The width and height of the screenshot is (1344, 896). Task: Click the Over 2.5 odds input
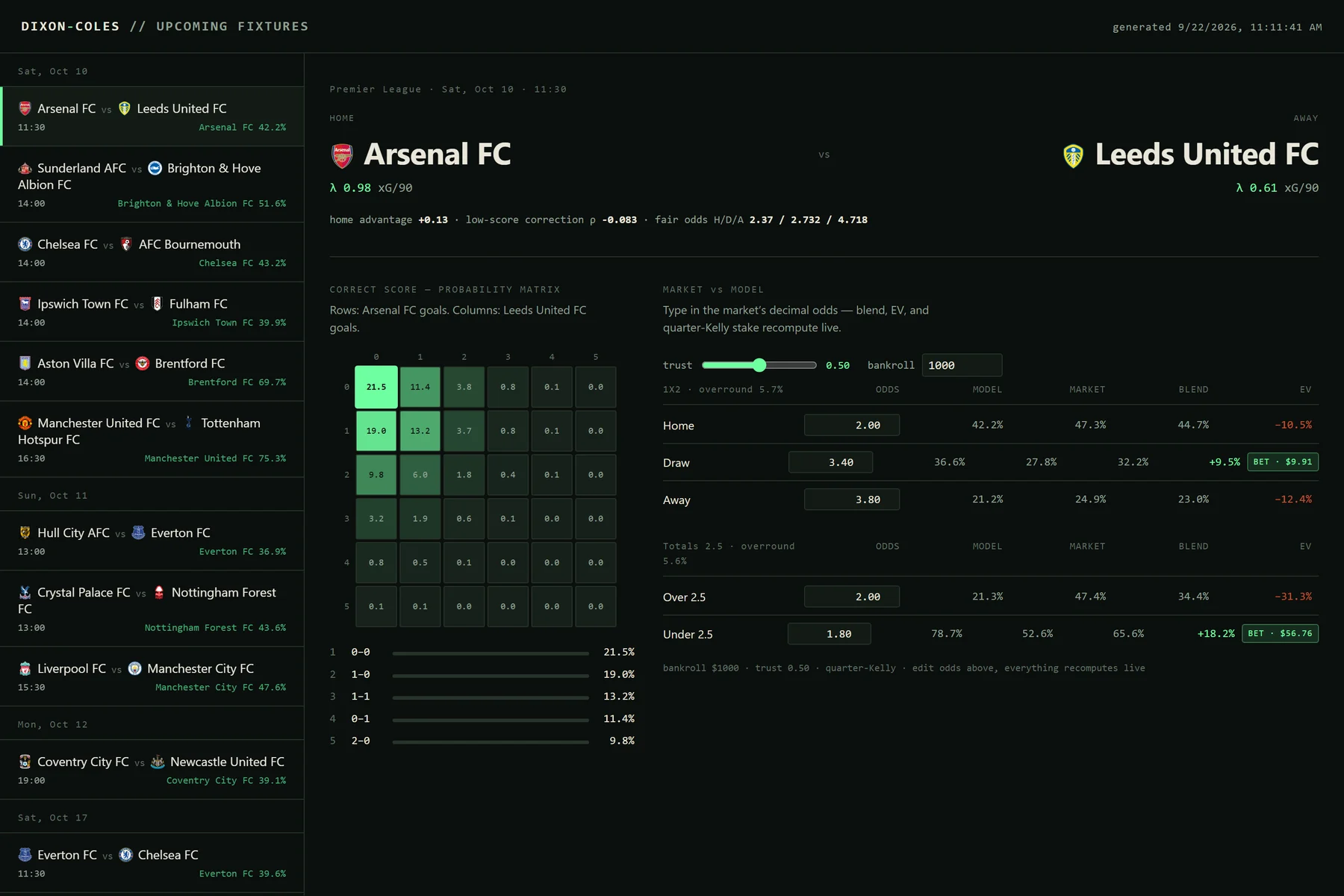(x=852, y=597)
